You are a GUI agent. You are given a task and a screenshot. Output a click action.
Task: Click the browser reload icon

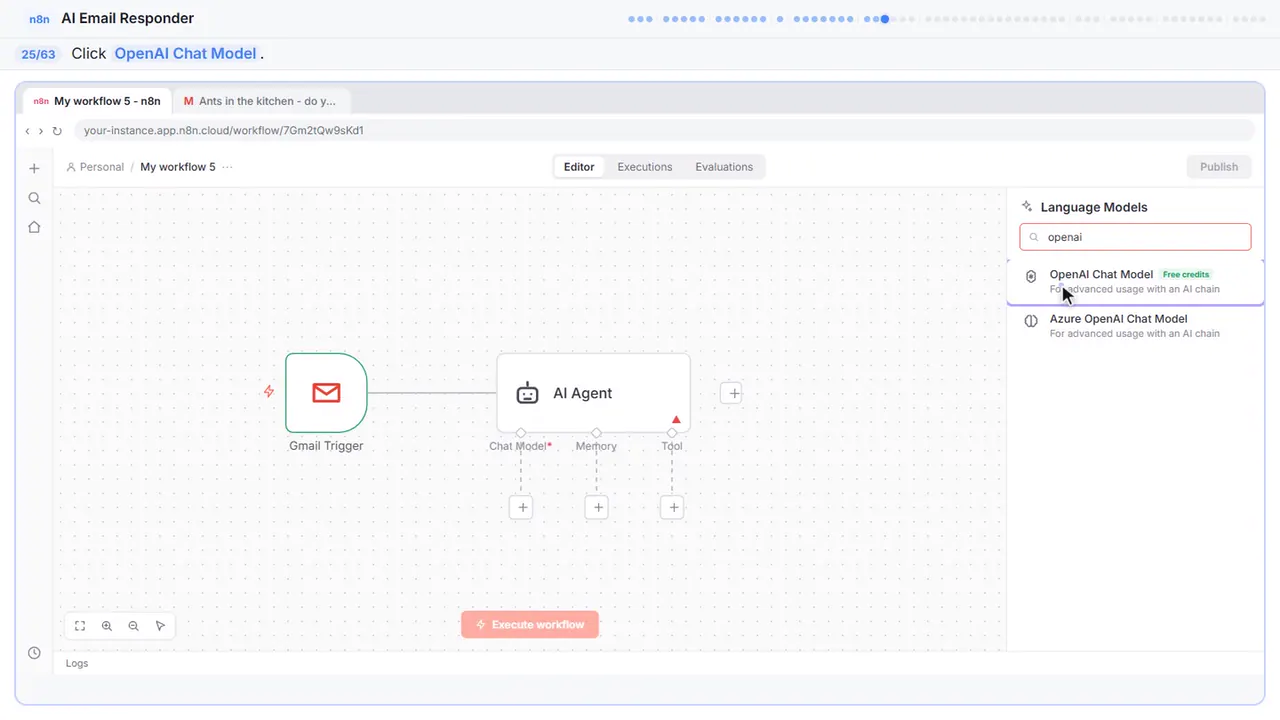click(x=57, y=131)
